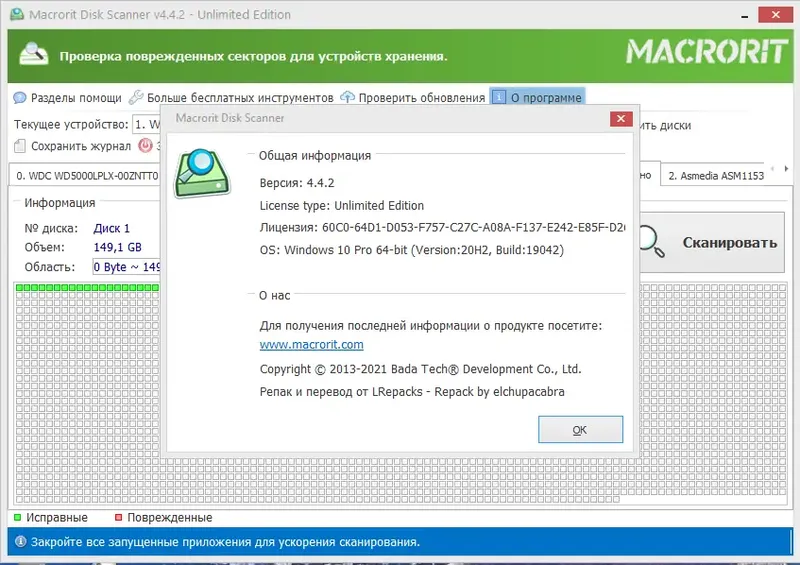
Task: Click the Macrorit app icon in the title bar
Action: 17,14
